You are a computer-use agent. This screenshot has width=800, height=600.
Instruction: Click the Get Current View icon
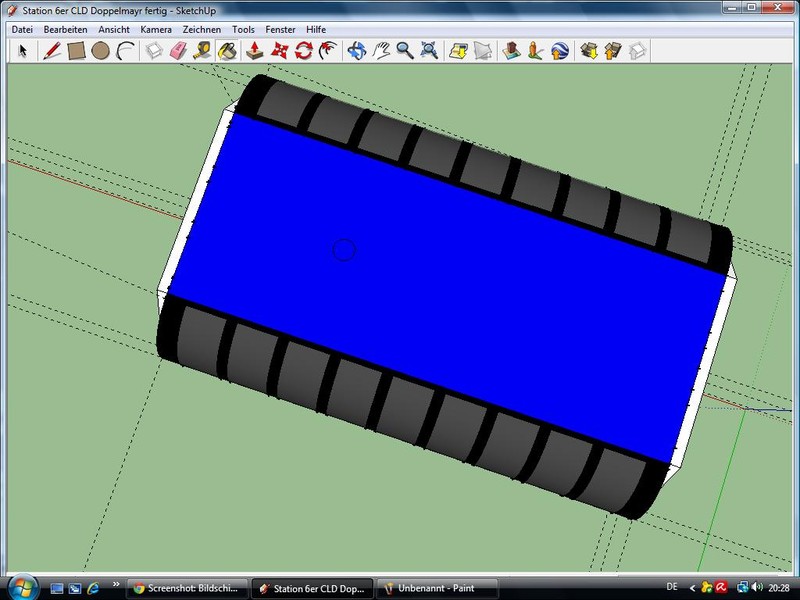click(458, 51)
